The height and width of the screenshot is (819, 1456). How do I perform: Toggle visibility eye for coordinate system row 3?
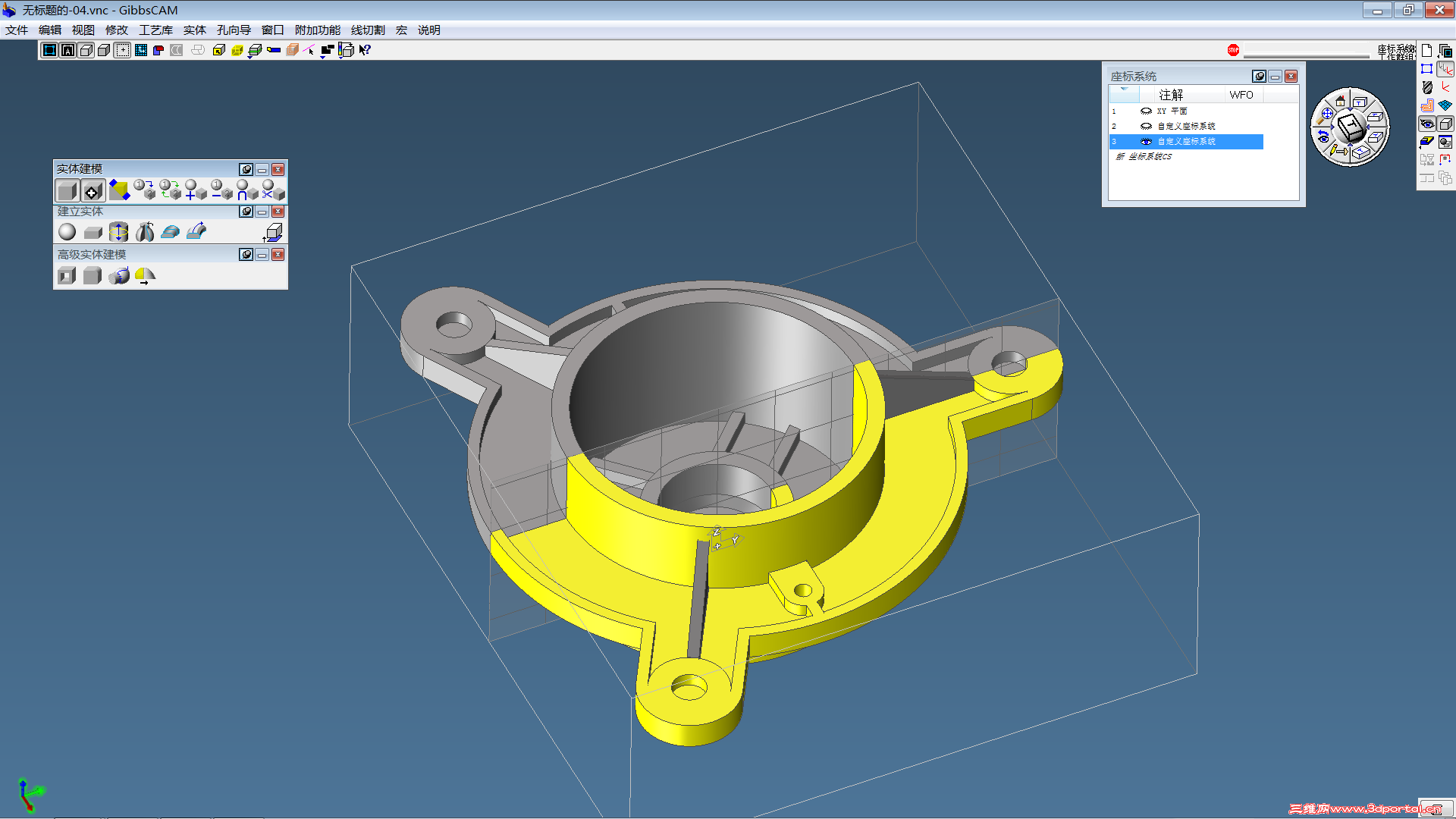click(1146, 142)
